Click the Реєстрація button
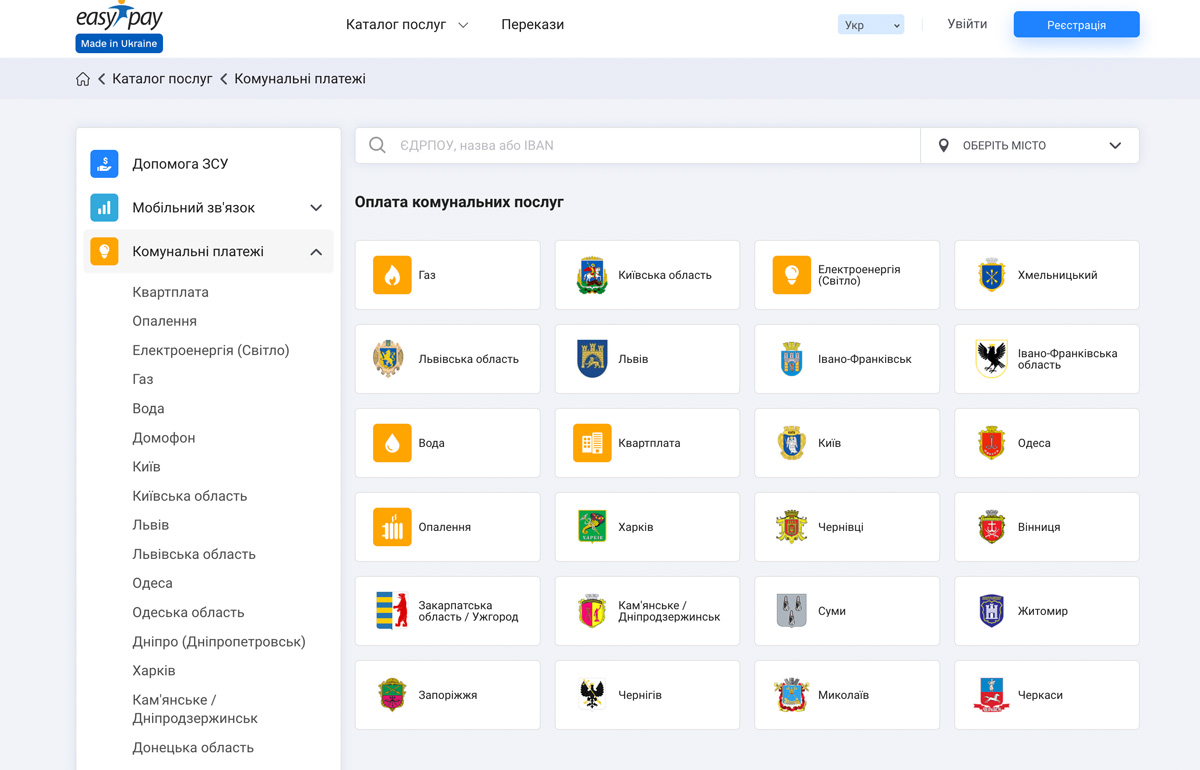 click(x=1076, y=23)
